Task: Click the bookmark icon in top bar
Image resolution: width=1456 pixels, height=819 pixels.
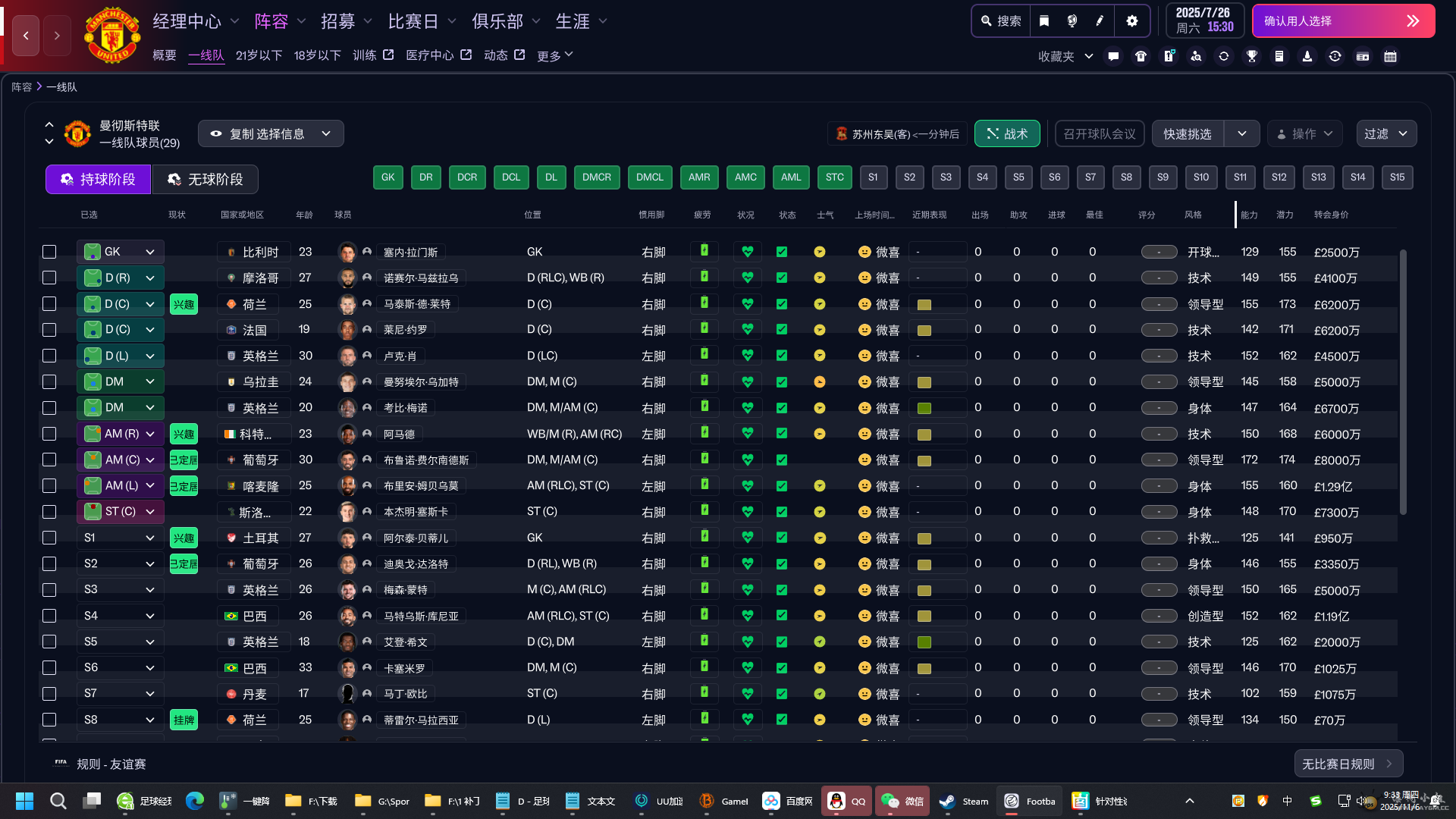Action: tap(1044, 21)
